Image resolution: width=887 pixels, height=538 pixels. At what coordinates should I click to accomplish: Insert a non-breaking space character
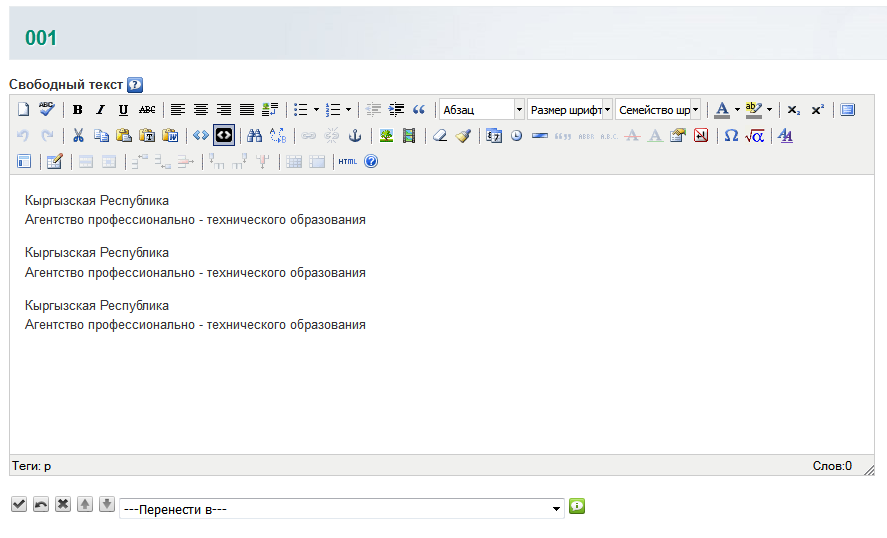coord(701,135)
